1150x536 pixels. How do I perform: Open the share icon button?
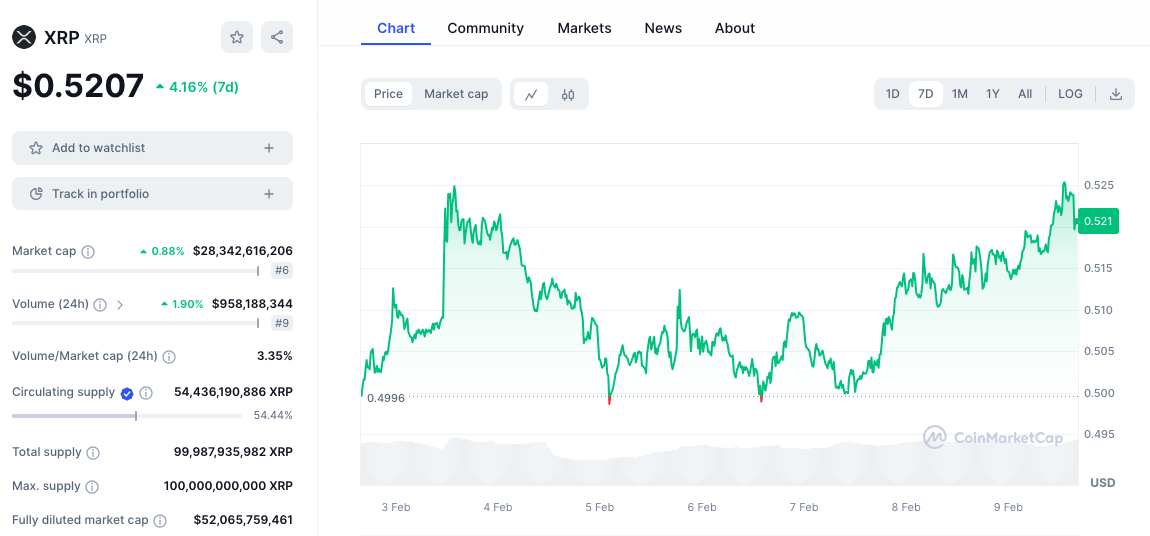tap(277, 37)
